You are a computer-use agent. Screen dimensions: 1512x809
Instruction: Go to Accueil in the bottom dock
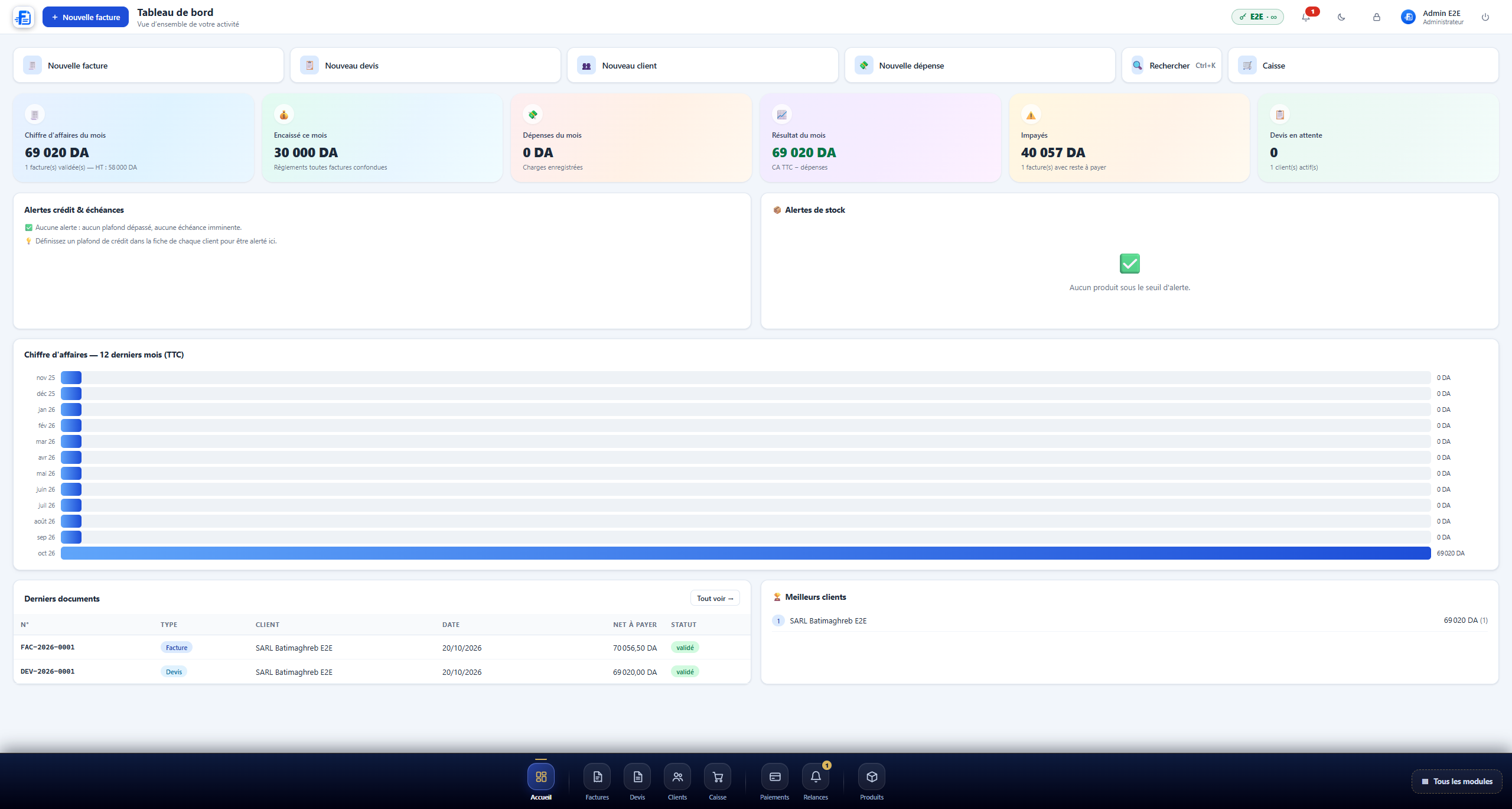541,782
